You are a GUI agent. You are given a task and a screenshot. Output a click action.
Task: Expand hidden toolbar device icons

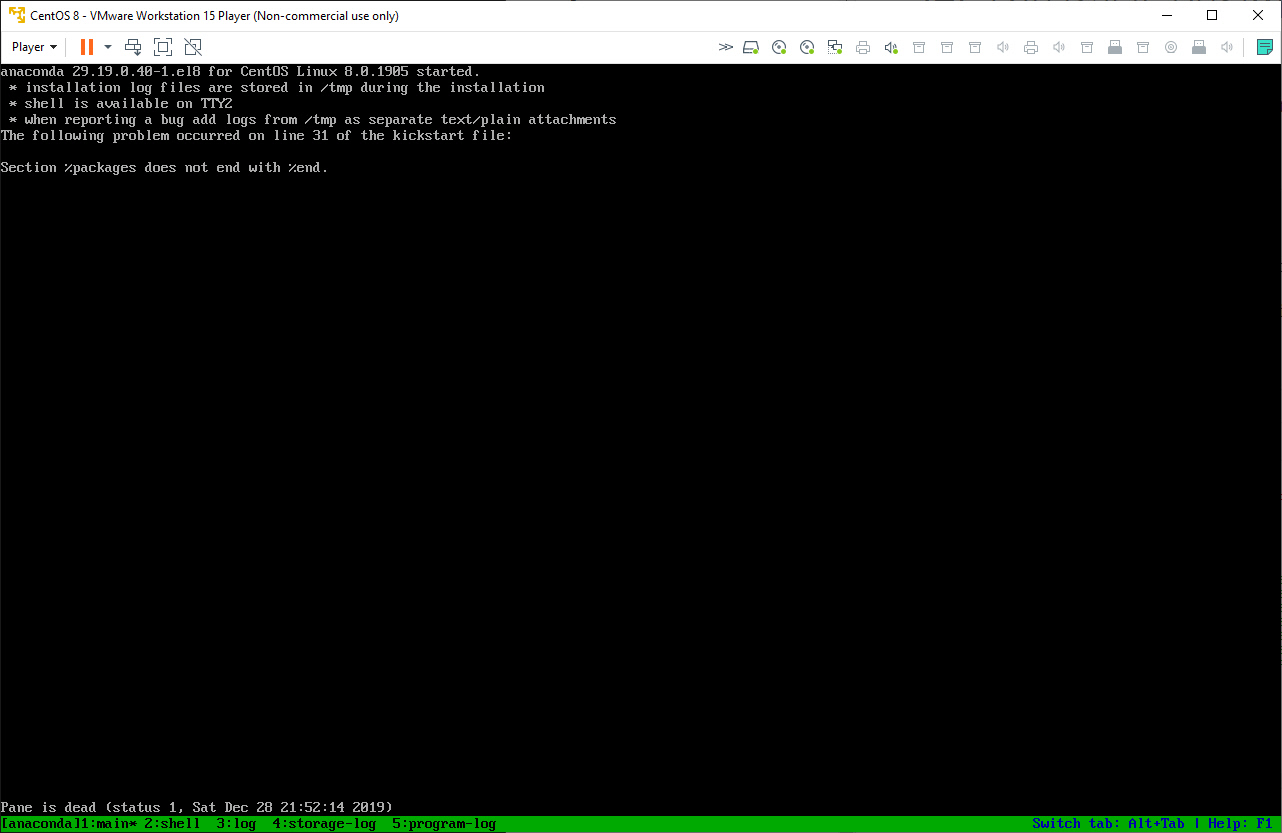pyautogui.click(x=725, y=46)
